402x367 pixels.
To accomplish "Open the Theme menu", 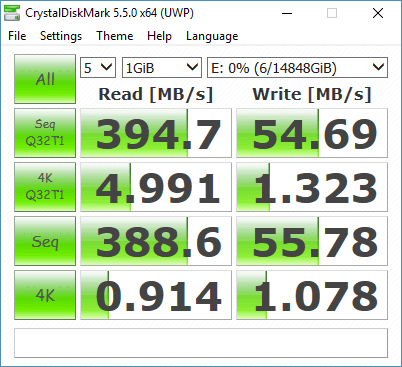I will [x=115, y=36].
